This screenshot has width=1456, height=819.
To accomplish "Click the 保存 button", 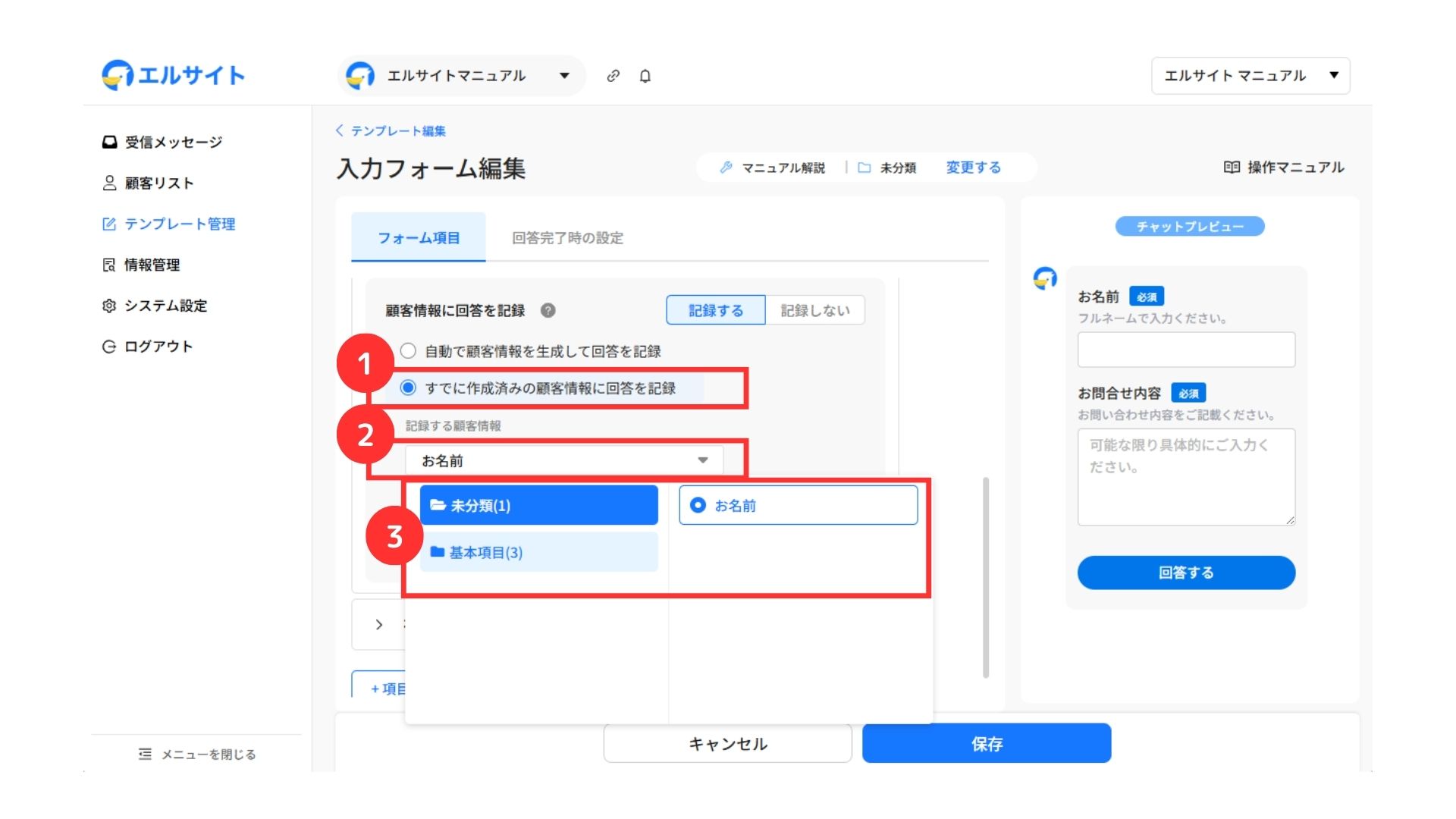I will [x=986, y=743].
